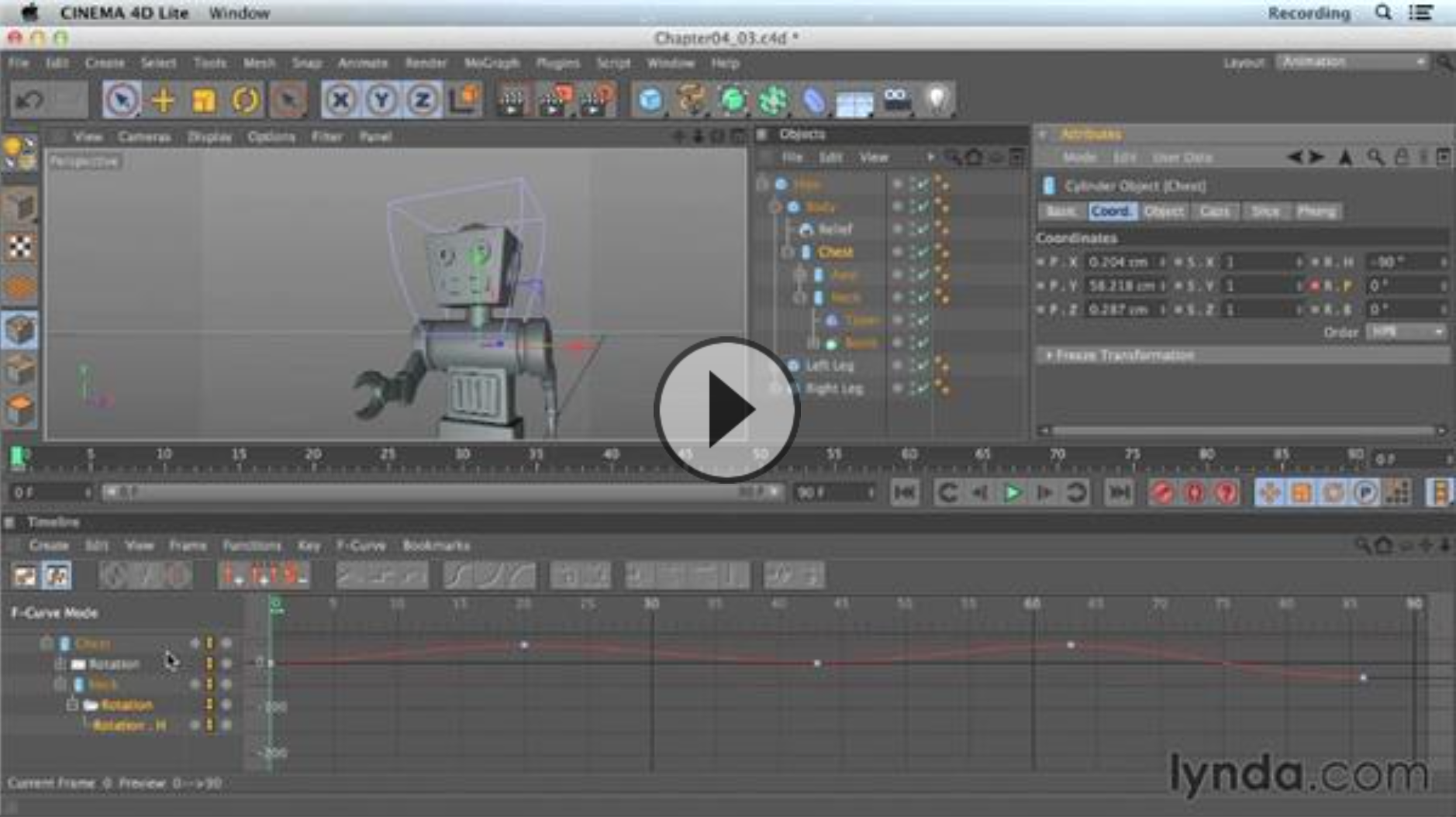The width and height of the screenshot is (1456, 817).
Task: Open the MoGraph menu
Action: tap(492, 63)
